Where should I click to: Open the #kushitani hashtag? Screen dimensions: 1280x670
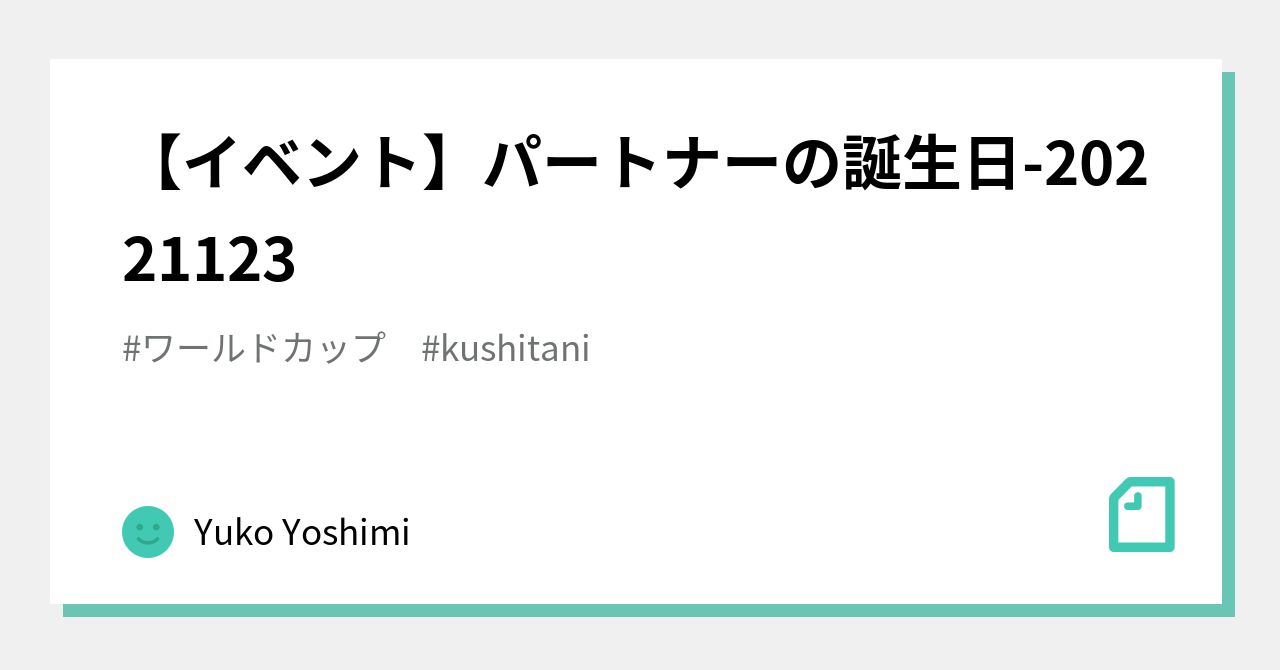click(506, 349)
